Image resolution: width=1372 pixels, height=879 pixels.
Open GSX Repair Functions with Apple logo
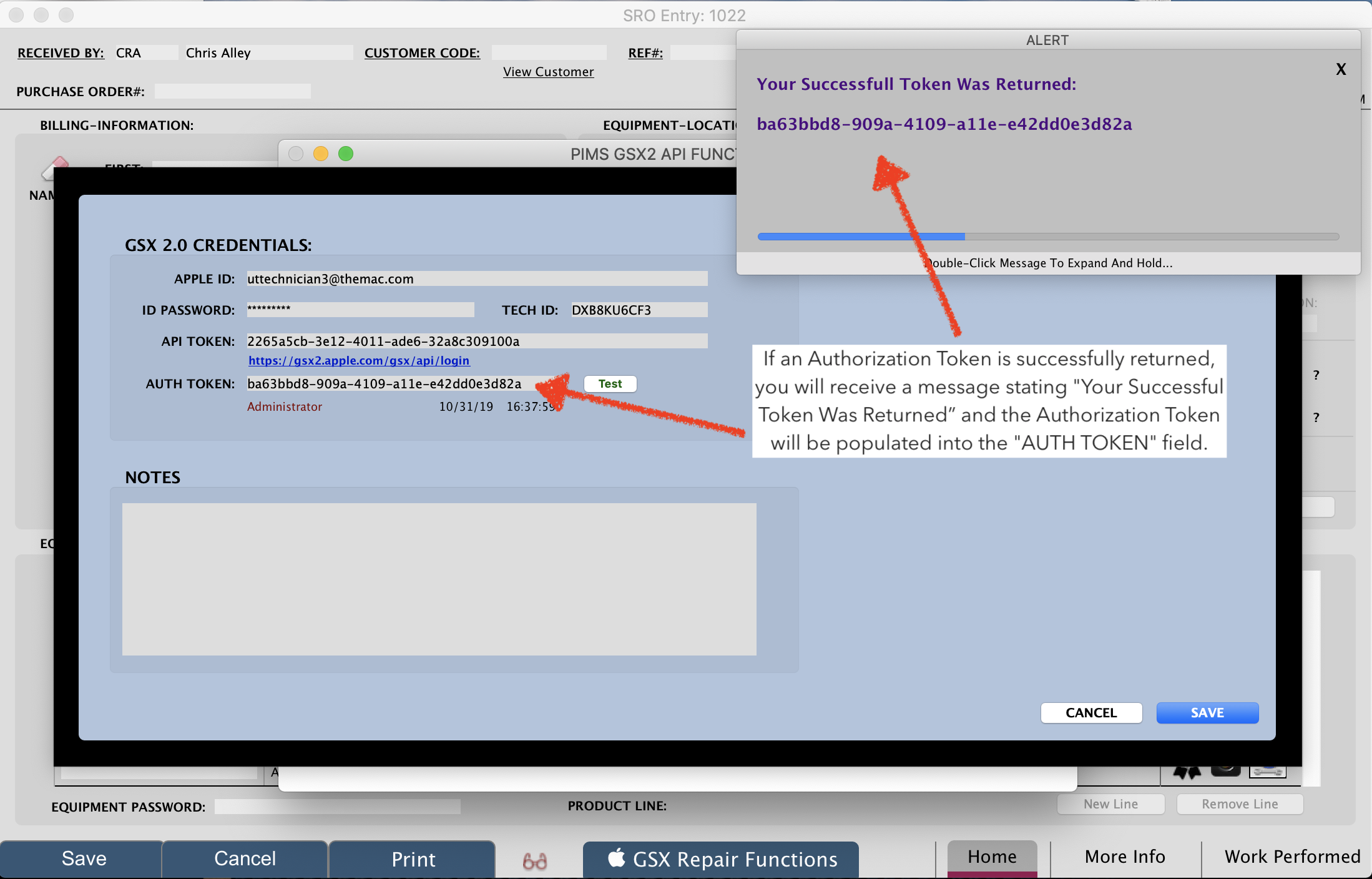(x=721, y=859)
